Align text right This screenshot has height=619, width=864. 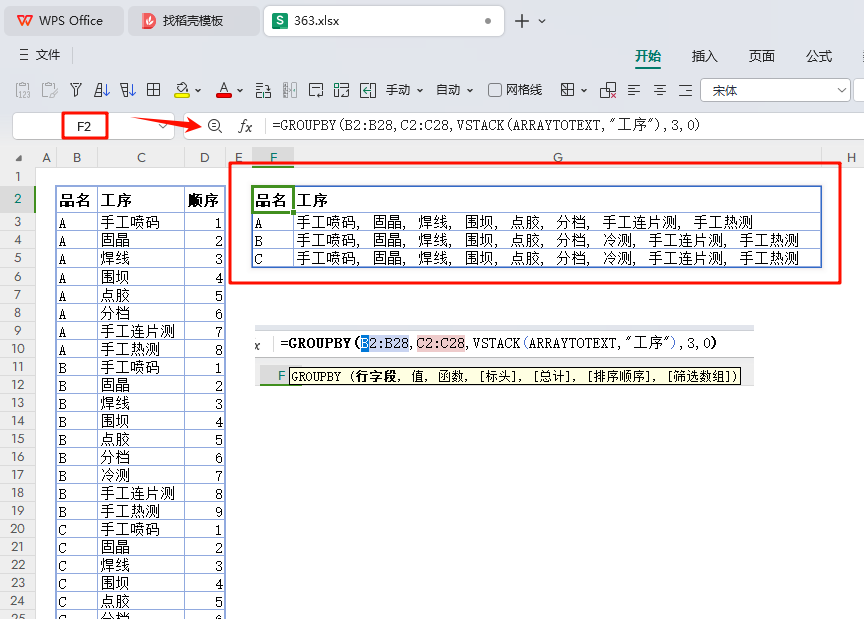coord(685,90)
